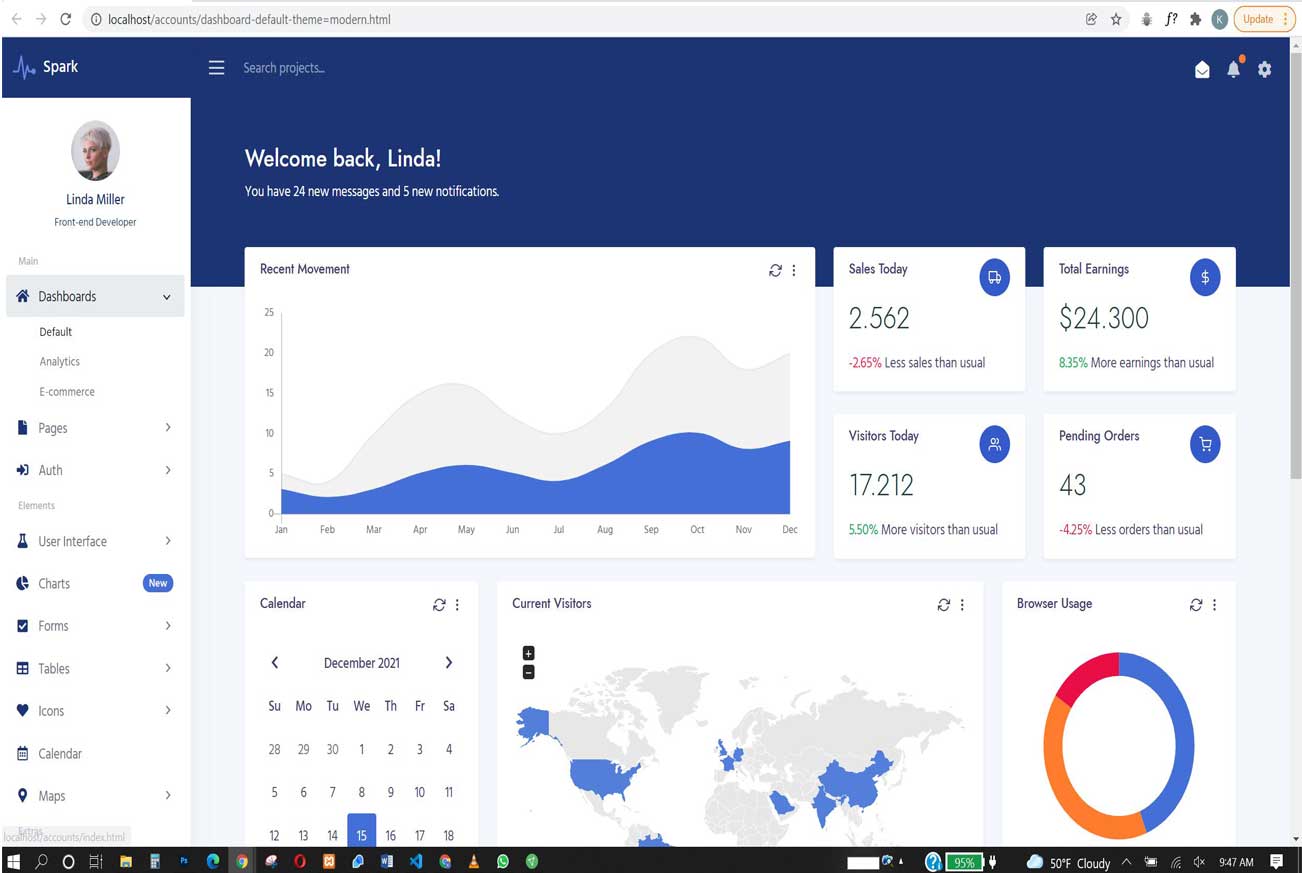
Task: Open Visual Studio Code from taskbar
Action: 416,861
